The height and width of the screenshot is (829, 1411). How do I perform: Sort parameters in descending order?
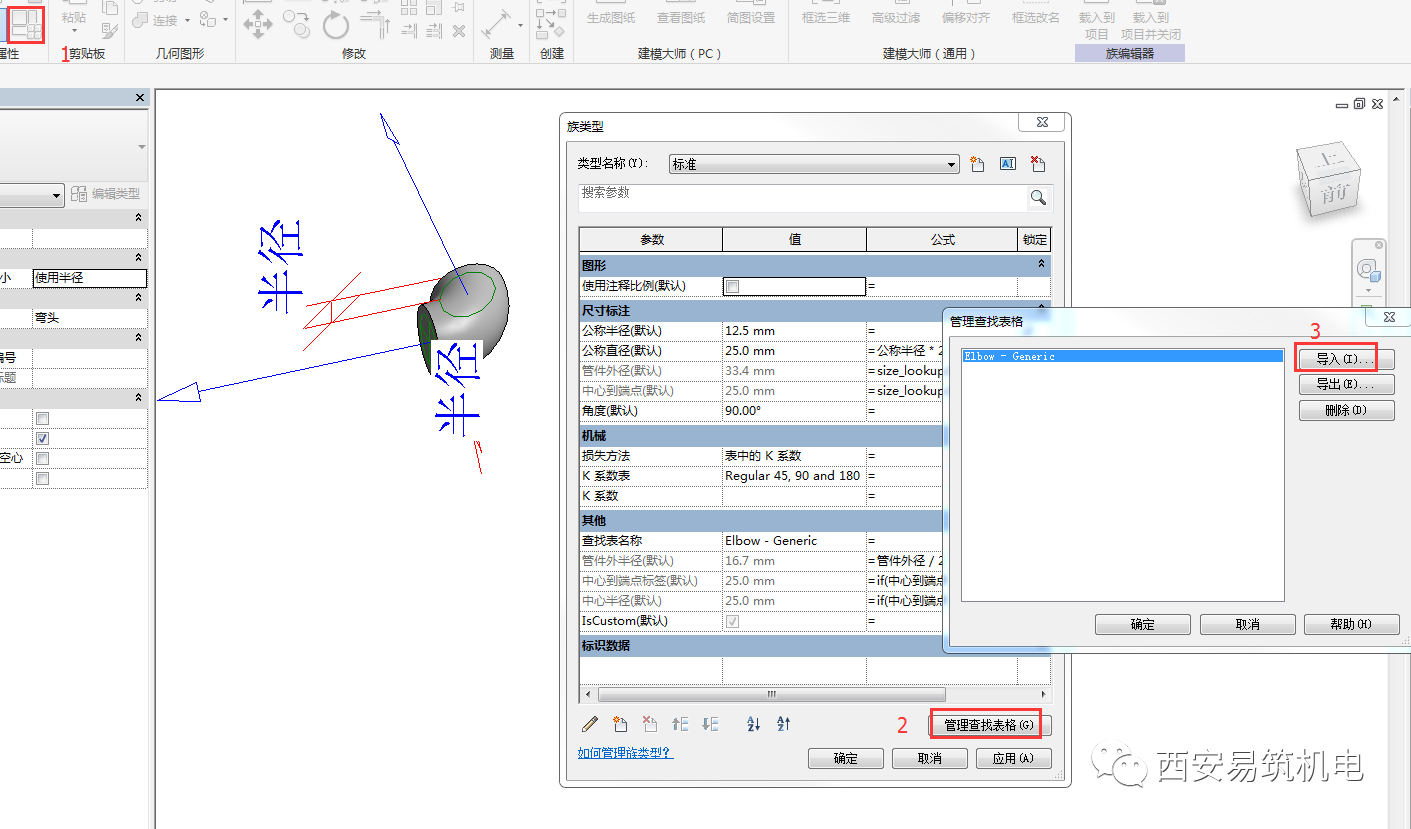pyautogui.click(x=783, y=724)
